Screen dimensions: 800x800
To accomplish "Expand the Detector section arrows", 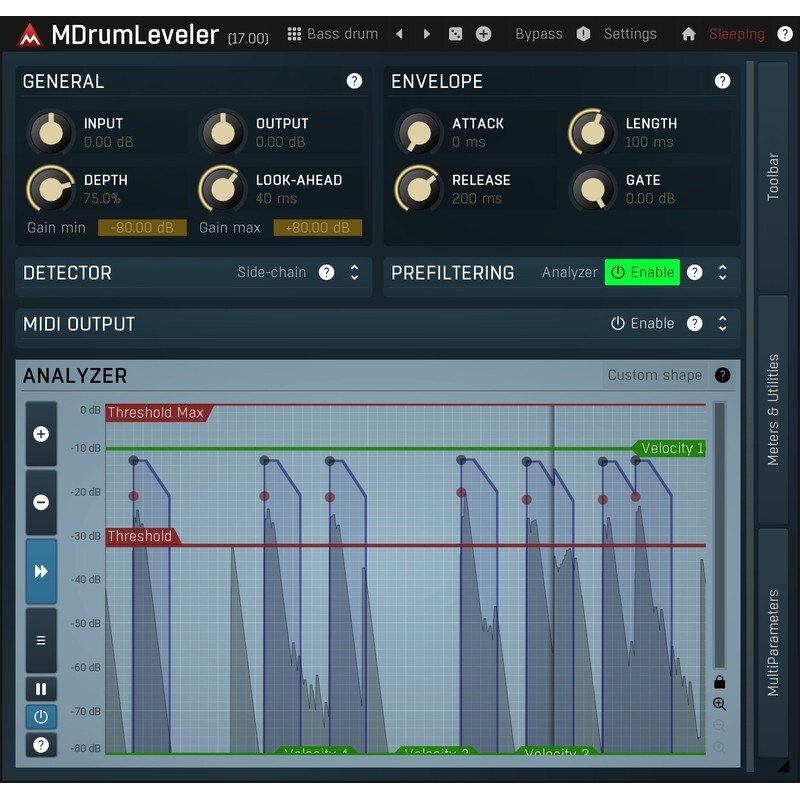I will [x=354, y=272].
